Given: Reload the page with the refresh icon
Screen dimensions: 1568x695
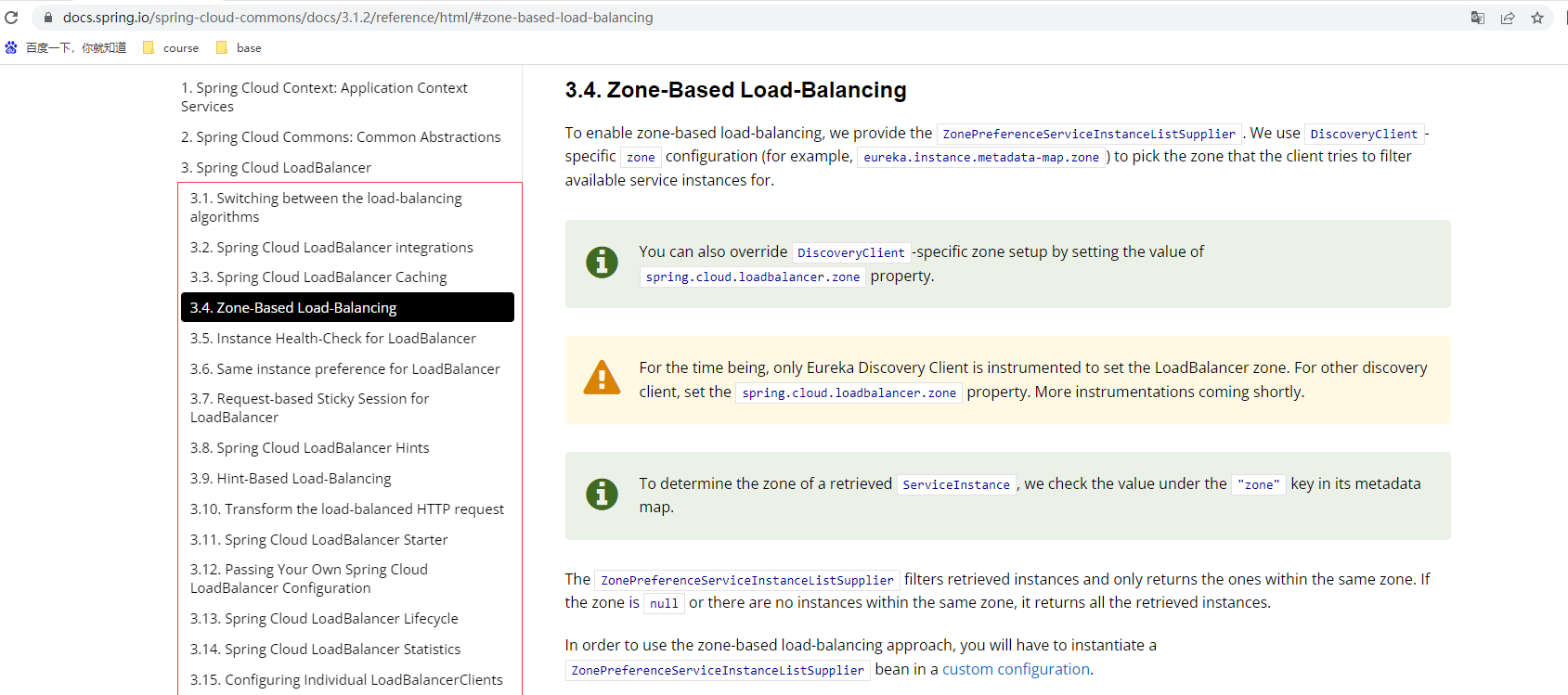Looking at the screenshot, I should point(12,18).
